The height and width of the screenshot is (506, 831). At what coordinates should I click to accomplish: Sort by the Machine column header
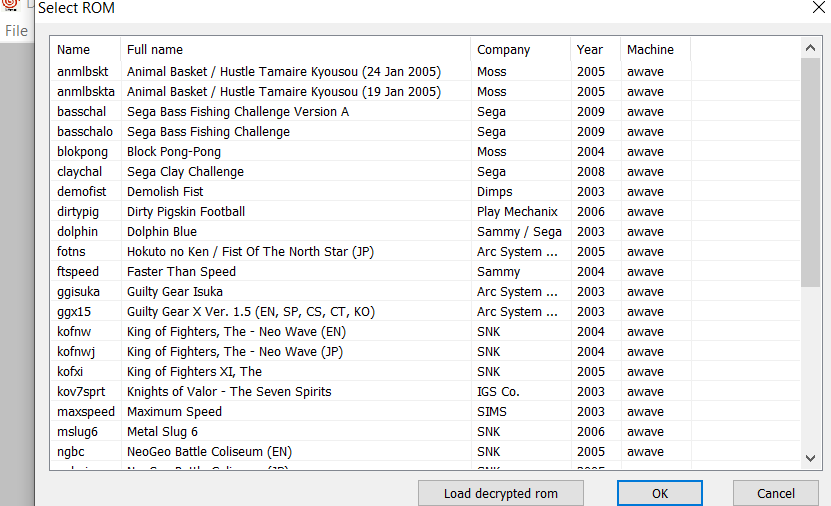point(656,49)
